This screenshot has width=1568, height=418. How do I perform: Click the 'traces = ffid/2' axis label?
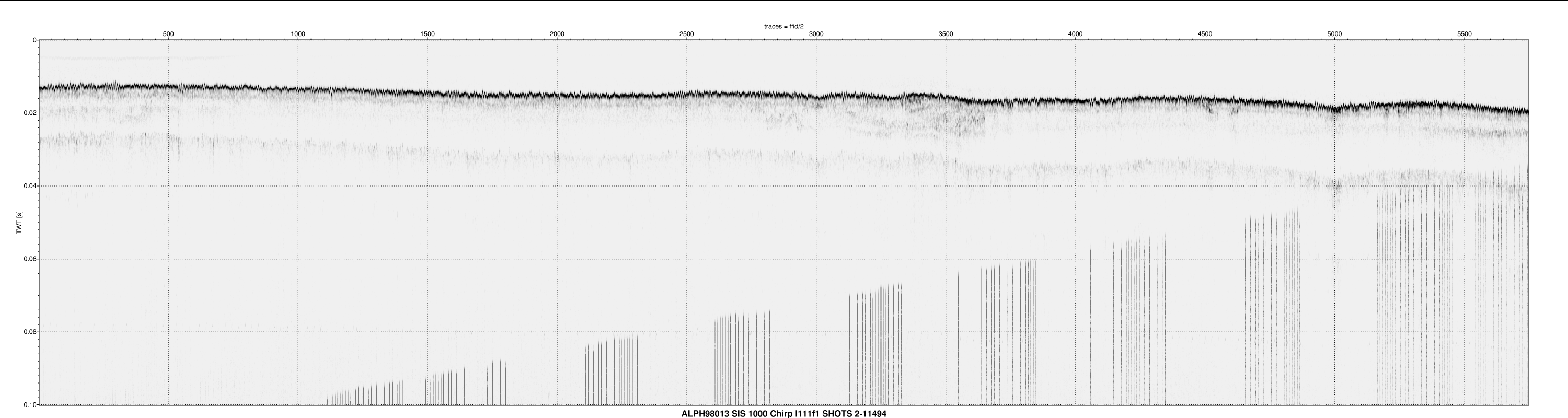[x=784, y=26]
